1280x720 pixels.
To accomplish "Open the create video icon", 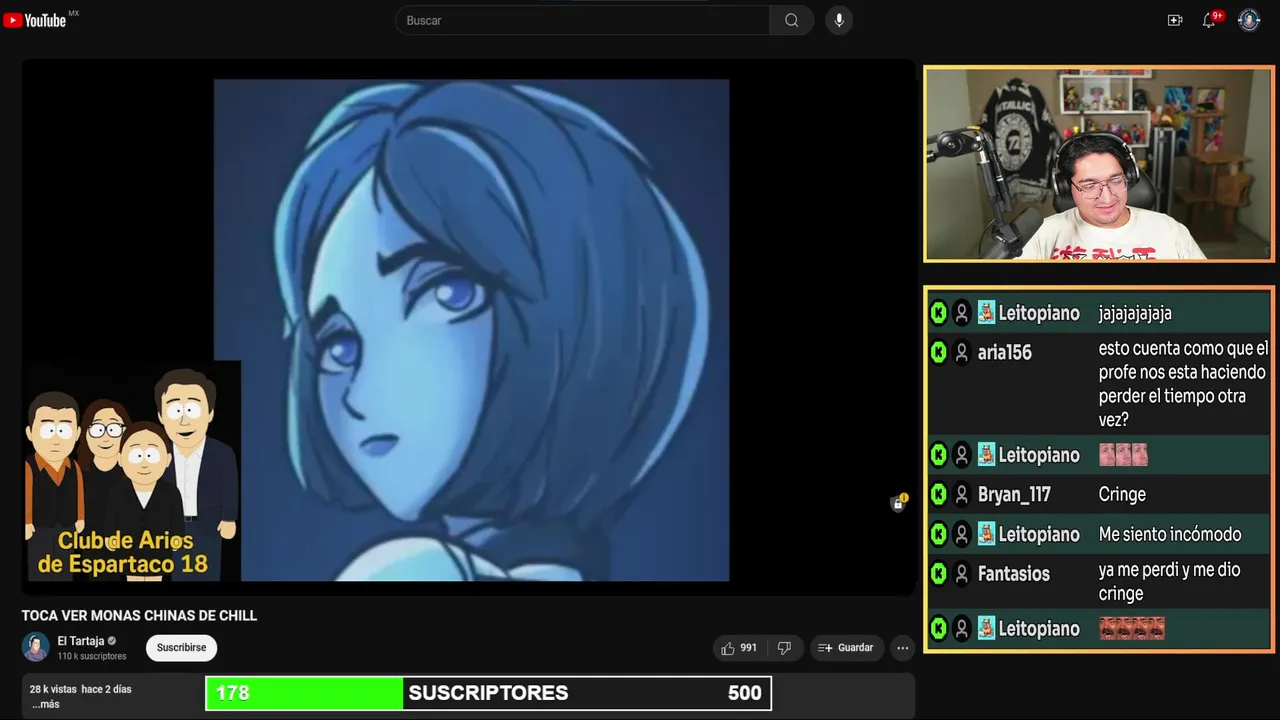I will [1175, 20].
